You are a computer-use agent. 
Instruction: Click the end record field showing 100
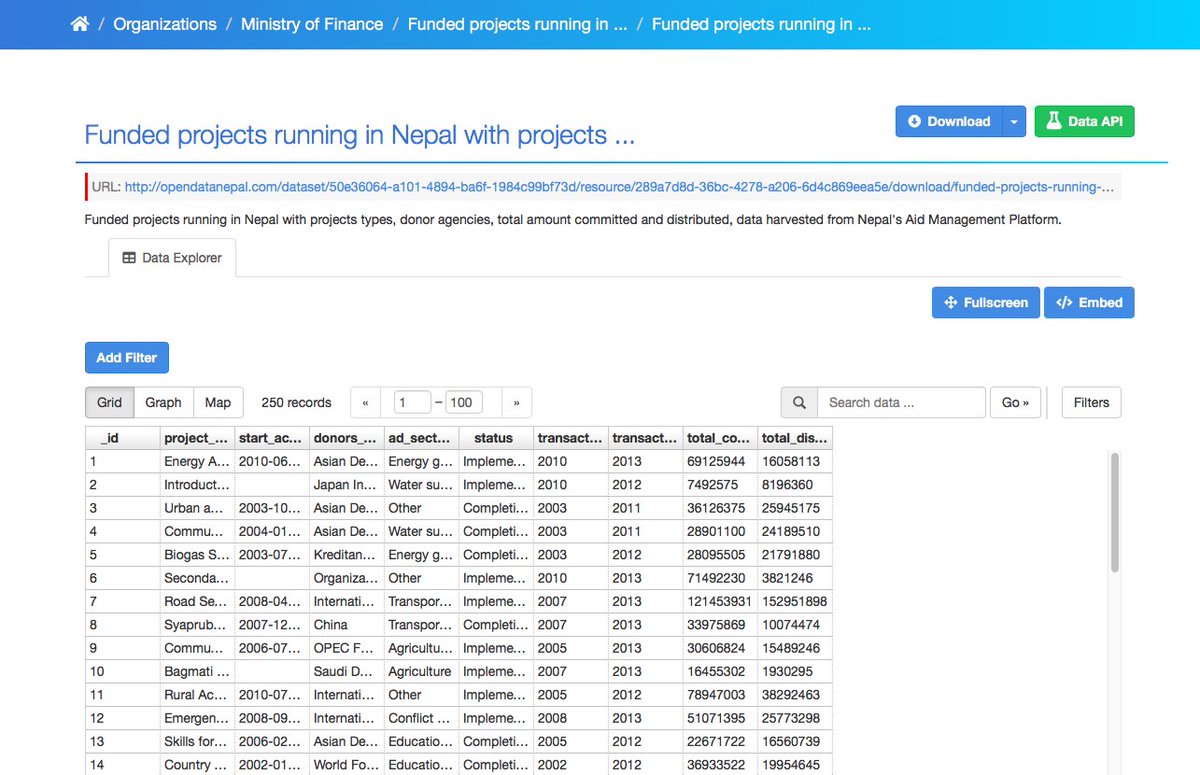pyautogui.click(x=464, y=402)
